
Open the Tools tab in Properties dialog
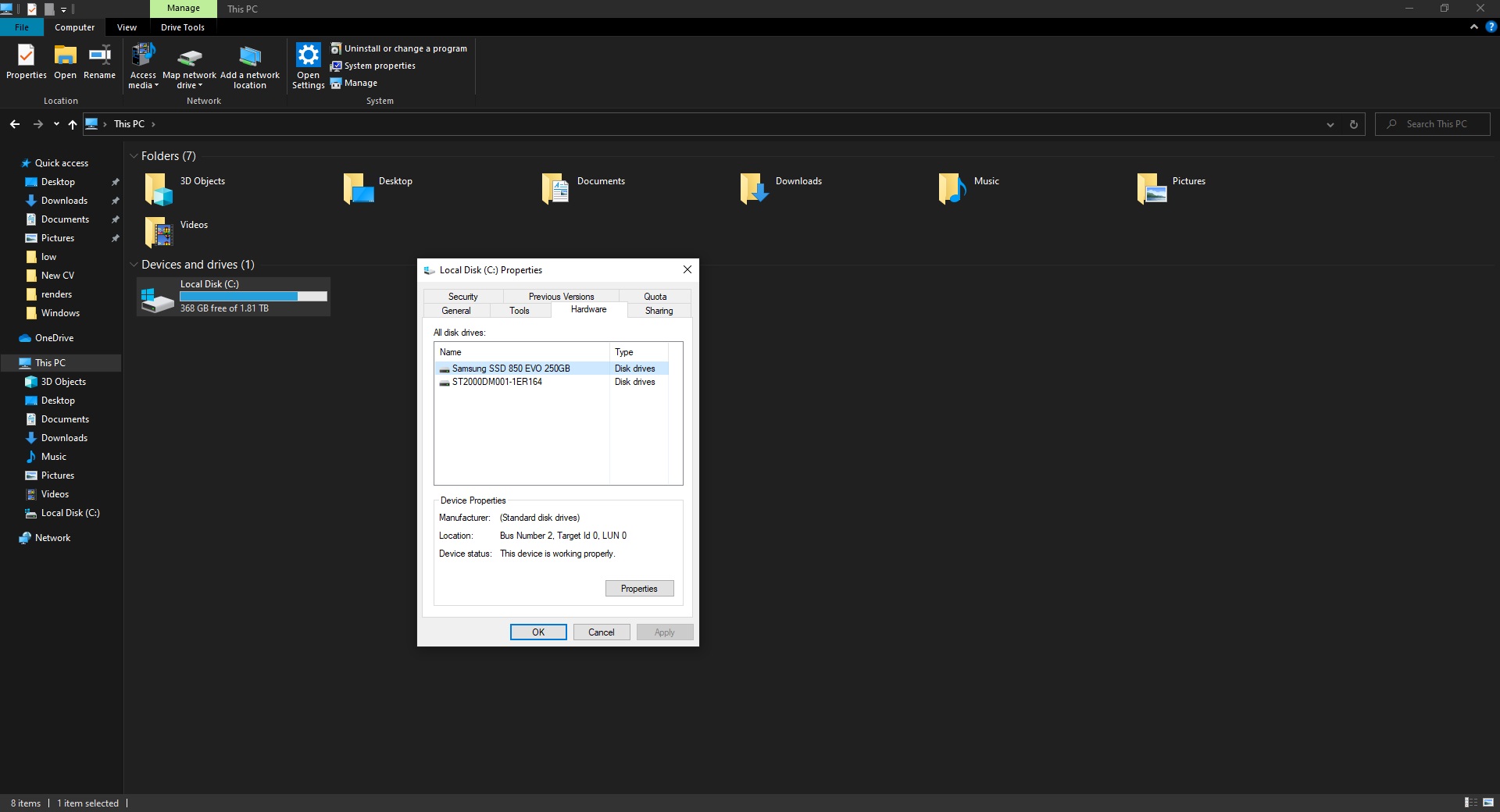point(520,311)
